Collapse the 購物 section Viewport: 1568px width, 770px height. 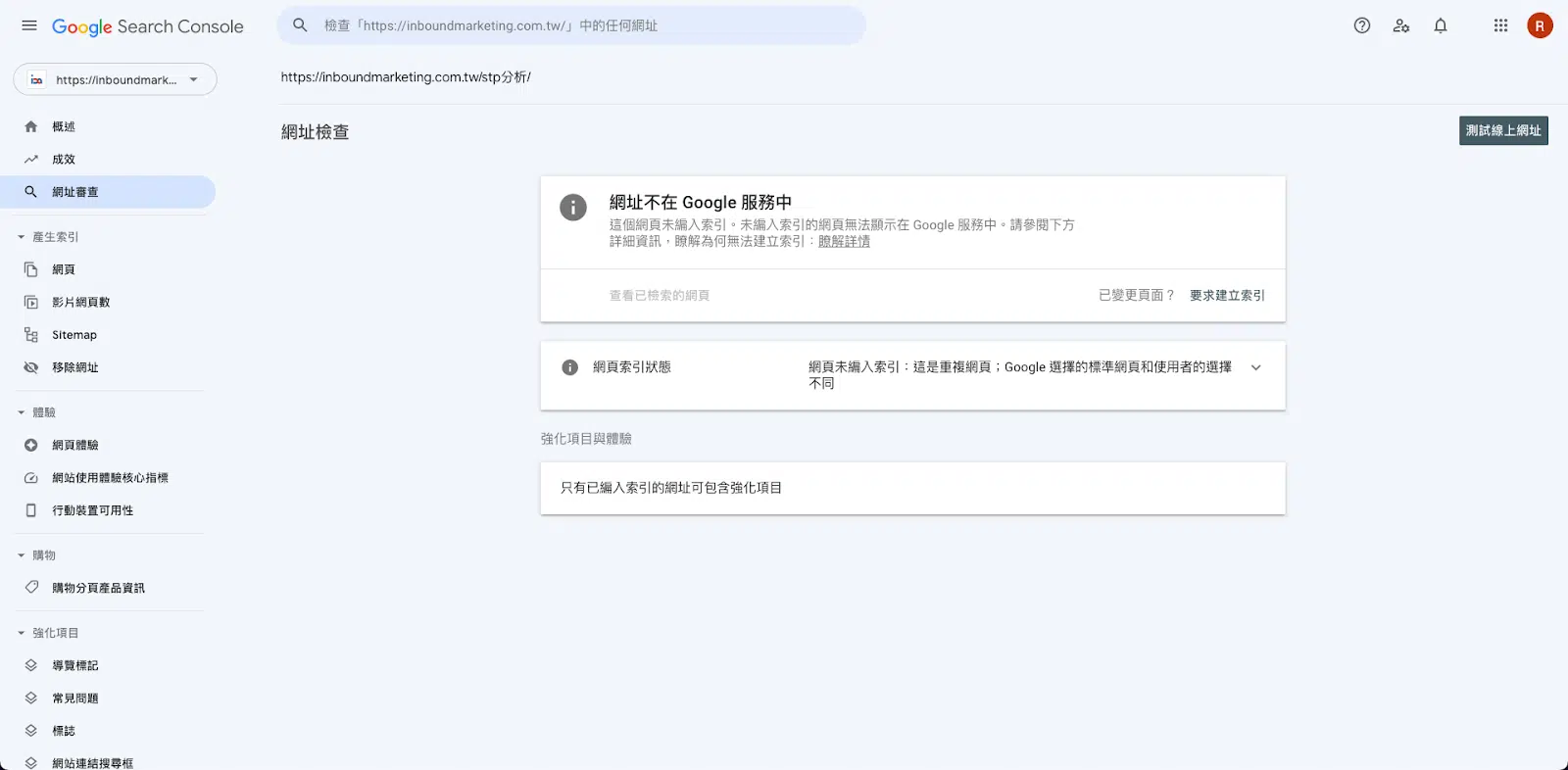[x=22, y=555]
